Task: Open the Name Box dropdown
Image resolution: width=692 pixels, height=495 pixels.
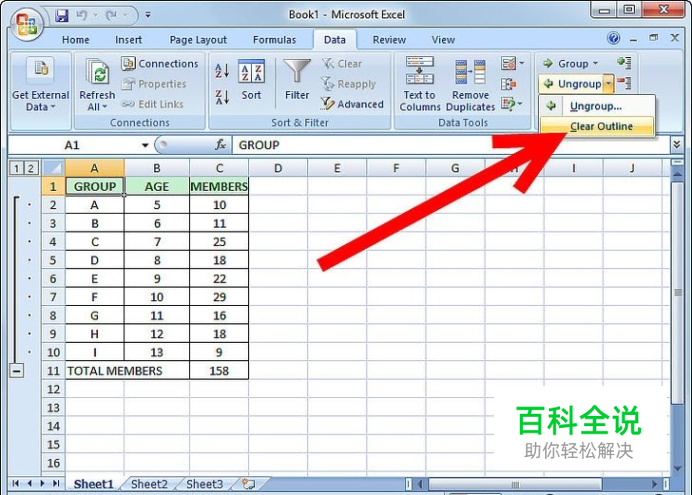Action: [145, 145]
